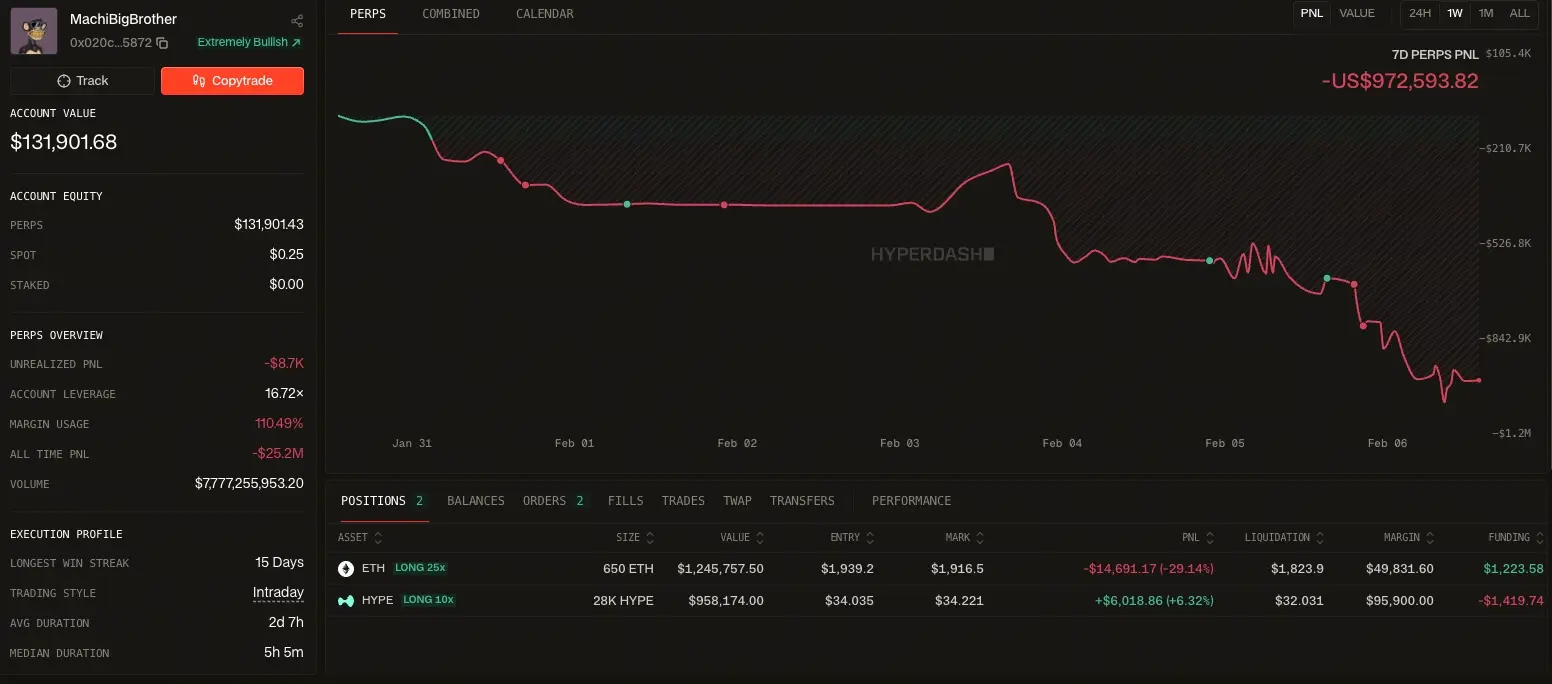This screenshot has height=684, width=1552.
Task: Click the unrealized PNL -$8.7K value
Action: 285,364
